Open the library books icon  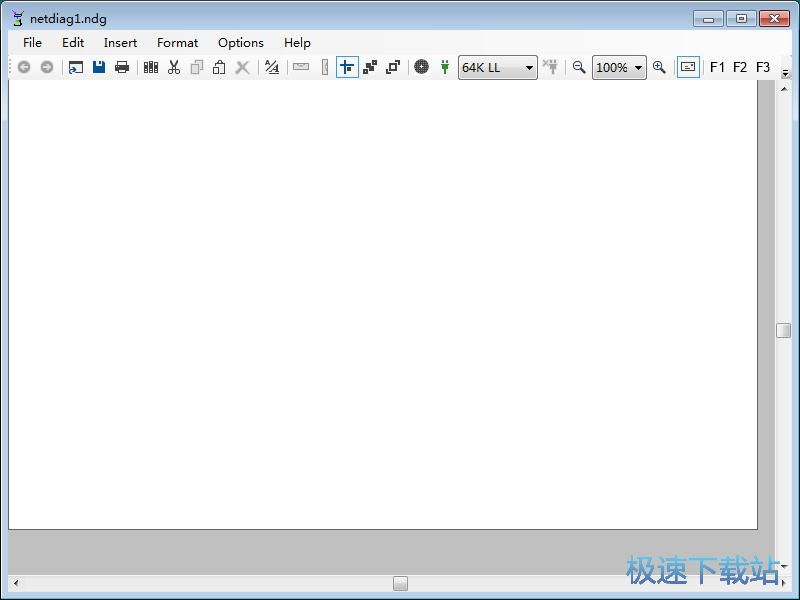pos(151,67)
